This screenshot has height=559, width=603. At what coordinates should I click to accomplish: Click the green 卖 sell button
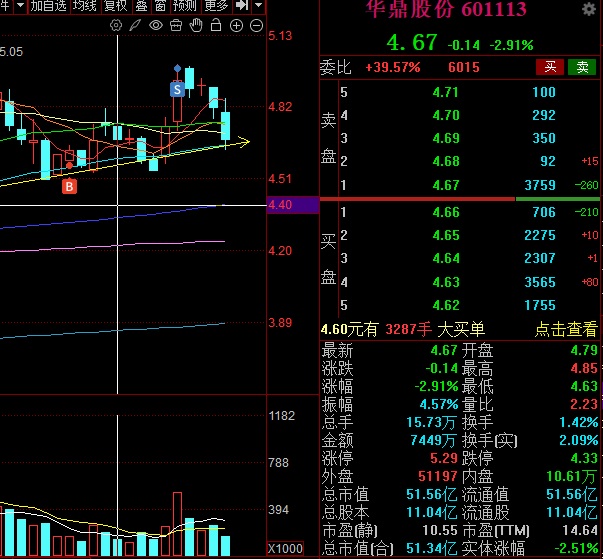(x=582, y=67)
